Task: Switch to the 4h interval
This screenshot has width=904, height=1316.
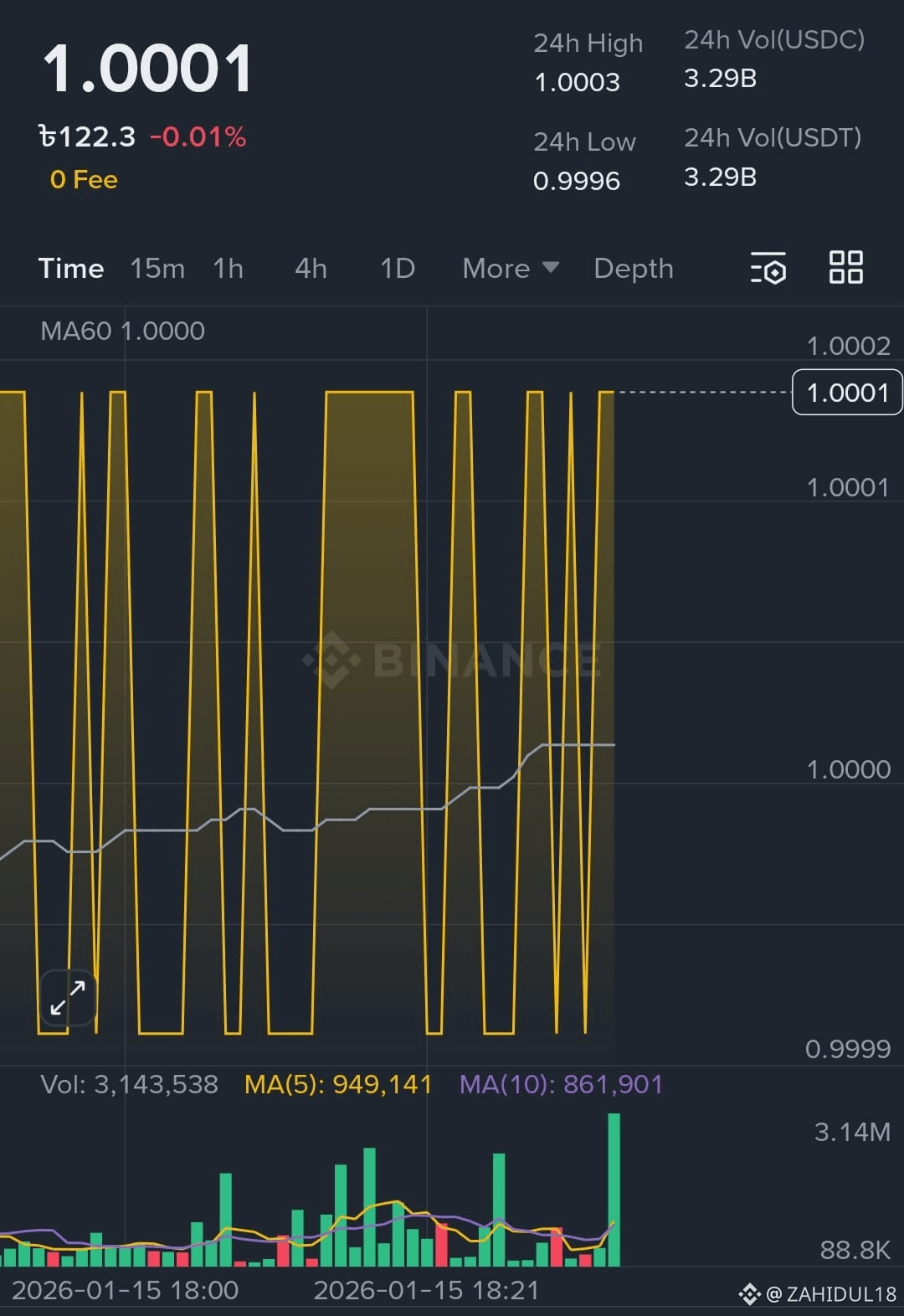Action: tap(311, 269)
